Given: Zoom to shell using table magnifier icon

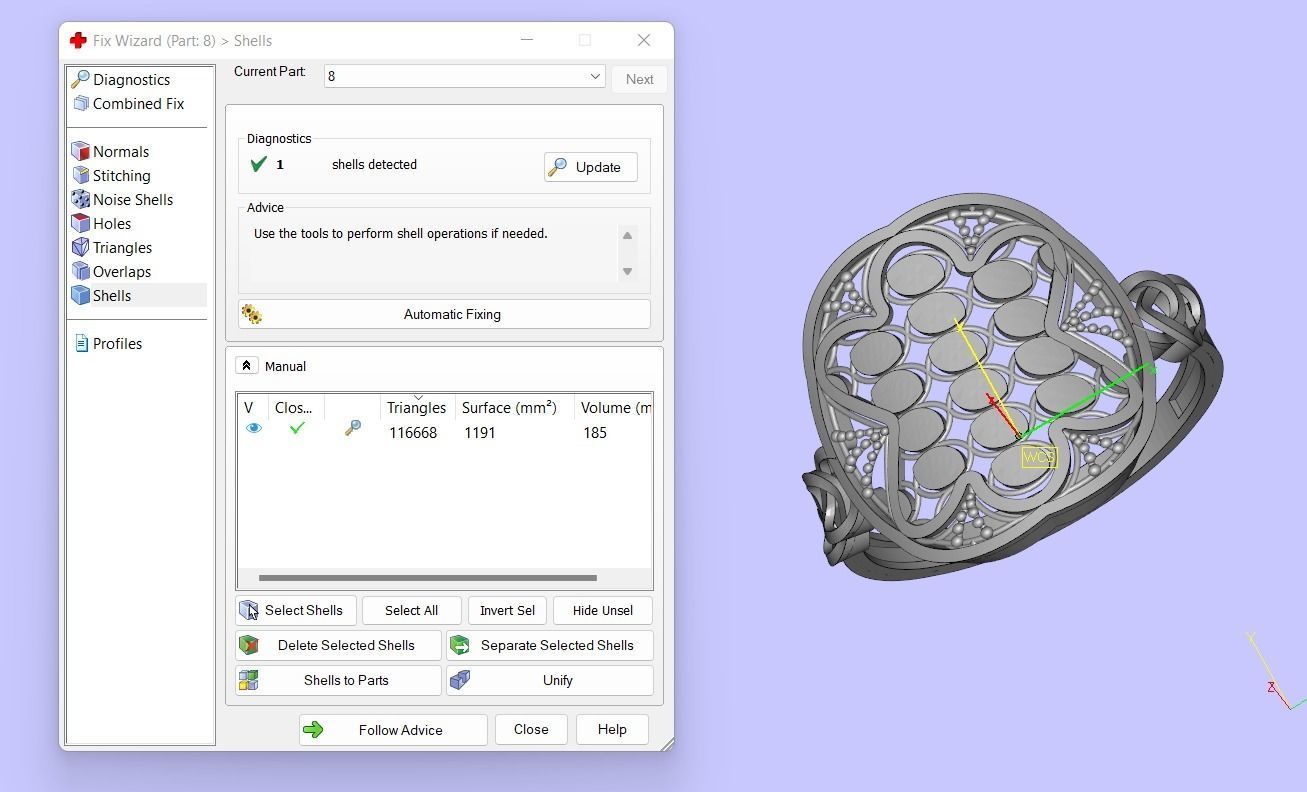Looking at the screenshot, I should point(353,428).
